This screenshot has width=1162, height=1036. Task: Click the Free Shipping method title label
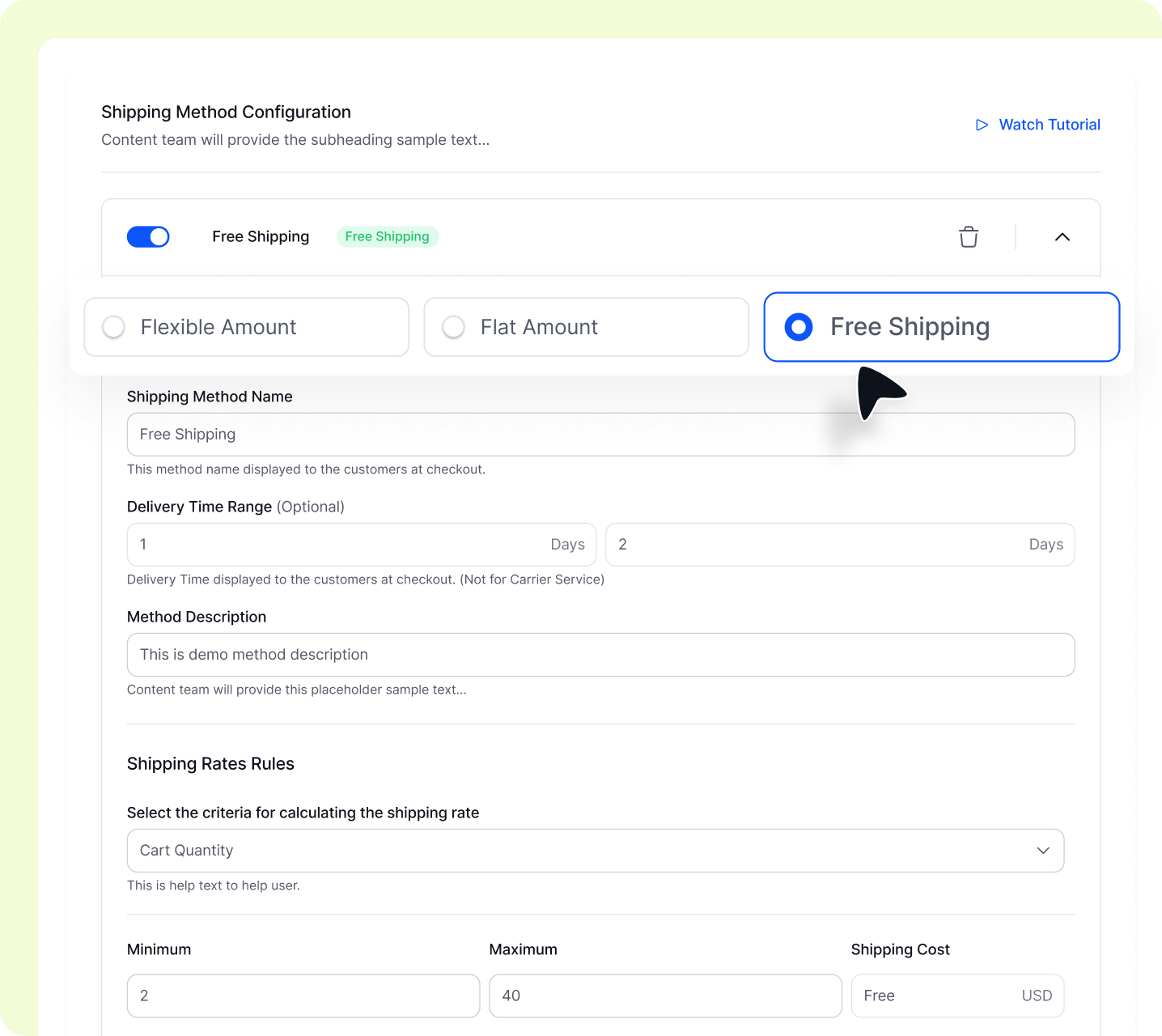[x=261, y=236]
